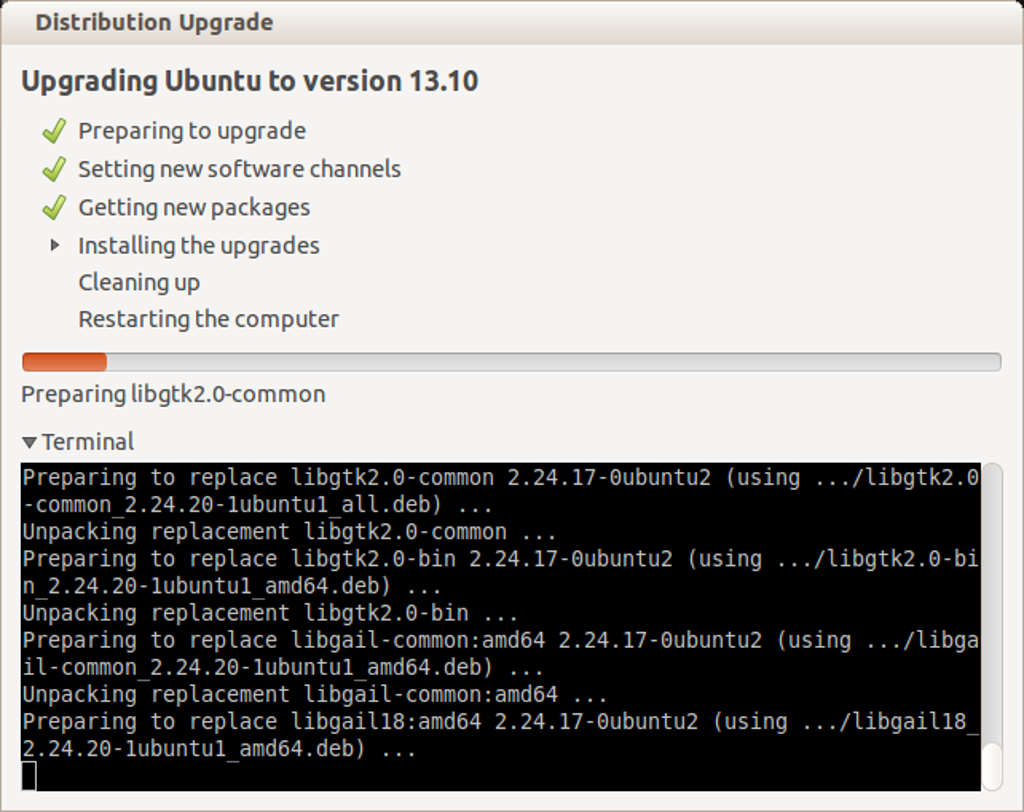Click the Restarting the computer step
1024x812 pixels.
click(x=209, y=319)
